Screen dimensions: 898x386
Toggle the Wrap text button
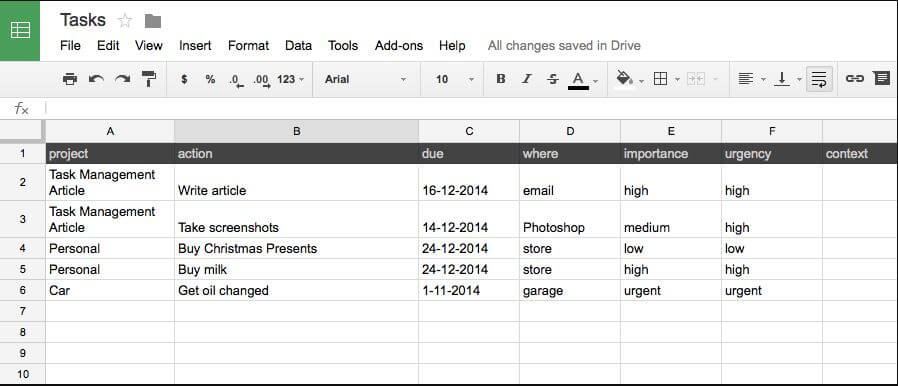[819, 79]
